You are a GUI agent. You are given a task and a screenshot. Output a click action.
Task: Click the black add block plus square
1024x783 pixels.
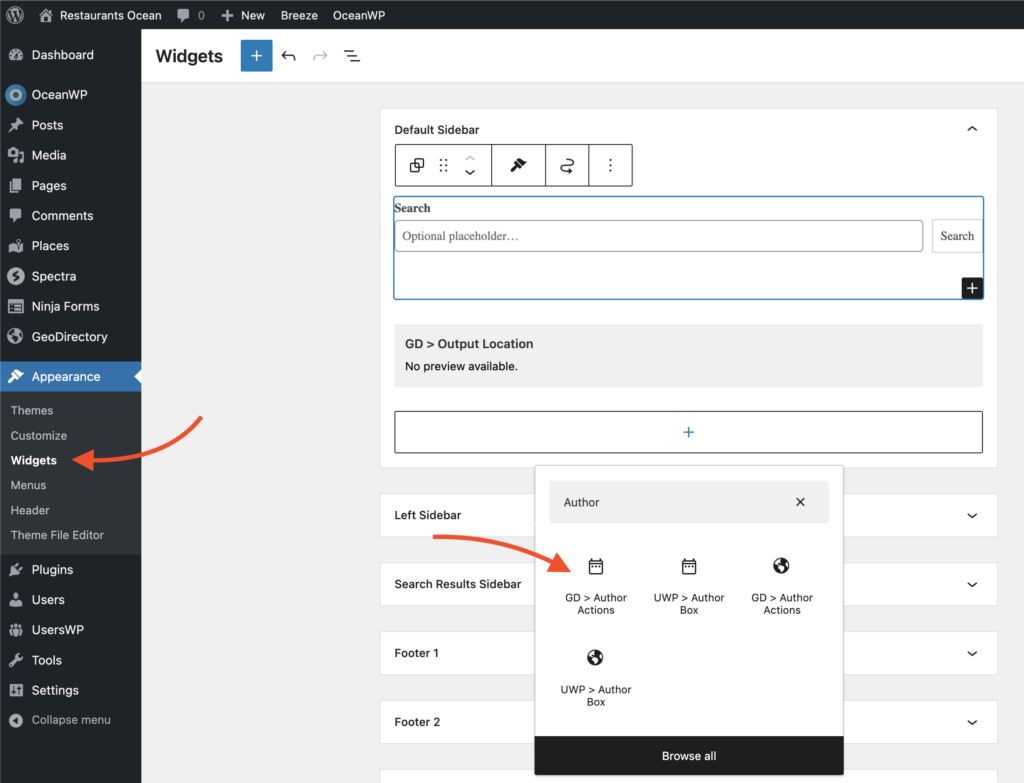click(x=972, y=288)
